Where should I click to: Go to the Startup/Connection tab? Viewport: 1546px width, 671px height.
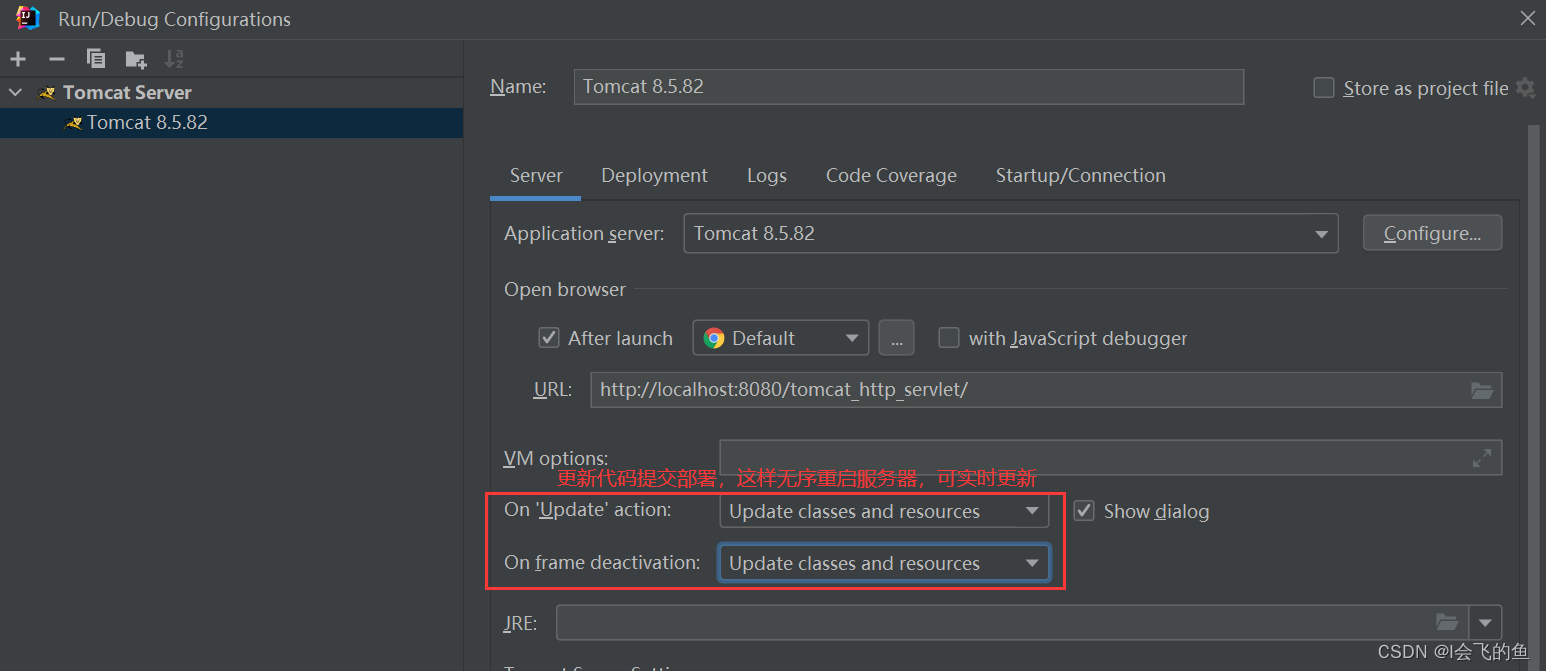[1080, 176]
